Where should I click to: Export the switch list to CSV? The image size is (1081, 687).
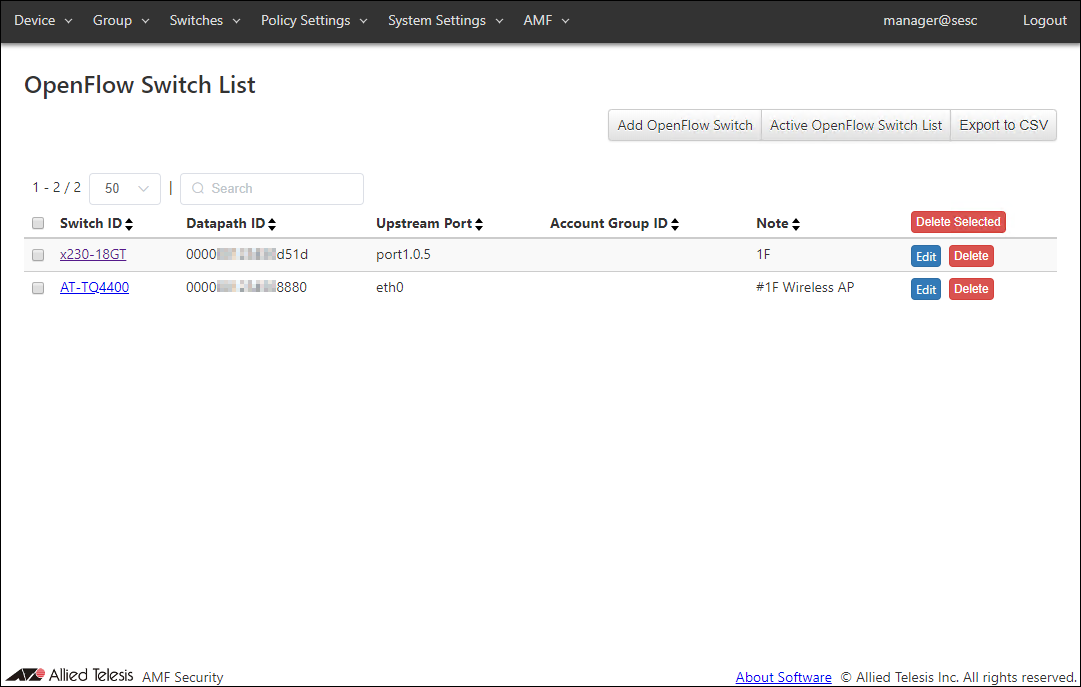click(x=1003, y=126)
